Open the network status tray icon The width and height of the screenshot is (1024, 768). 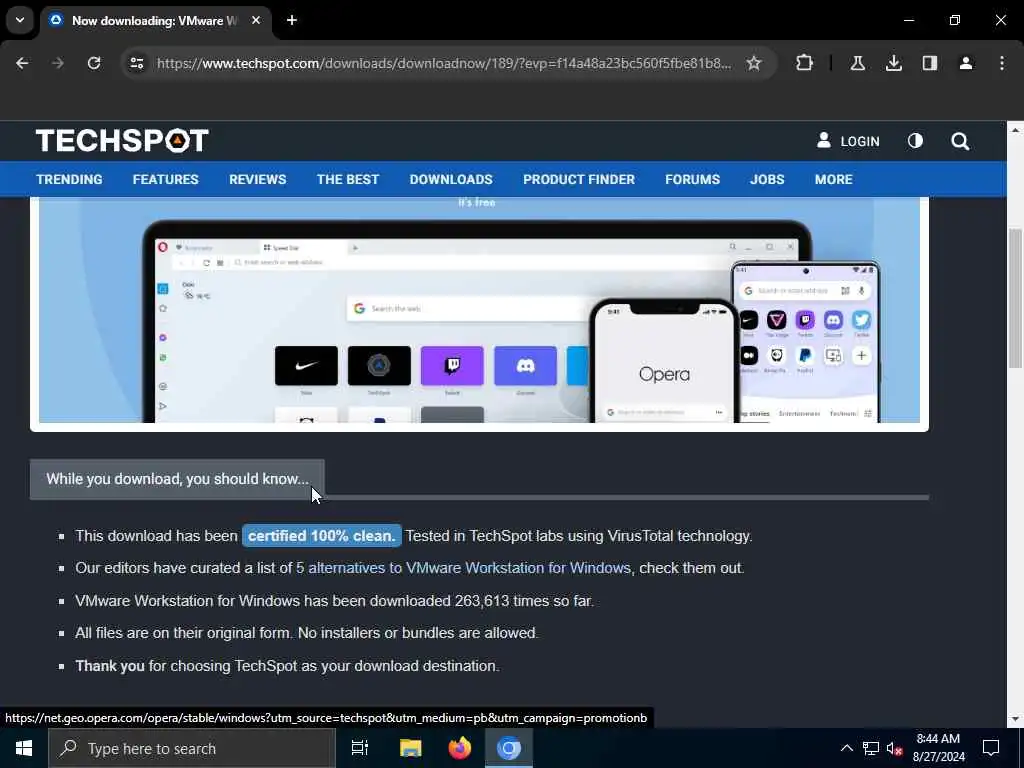tap(870, 748)
